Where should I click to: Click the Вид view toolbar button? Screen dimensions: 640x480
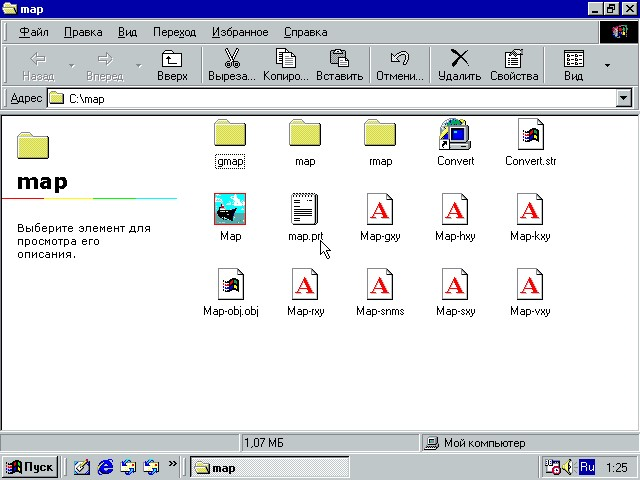click(573, 65)
